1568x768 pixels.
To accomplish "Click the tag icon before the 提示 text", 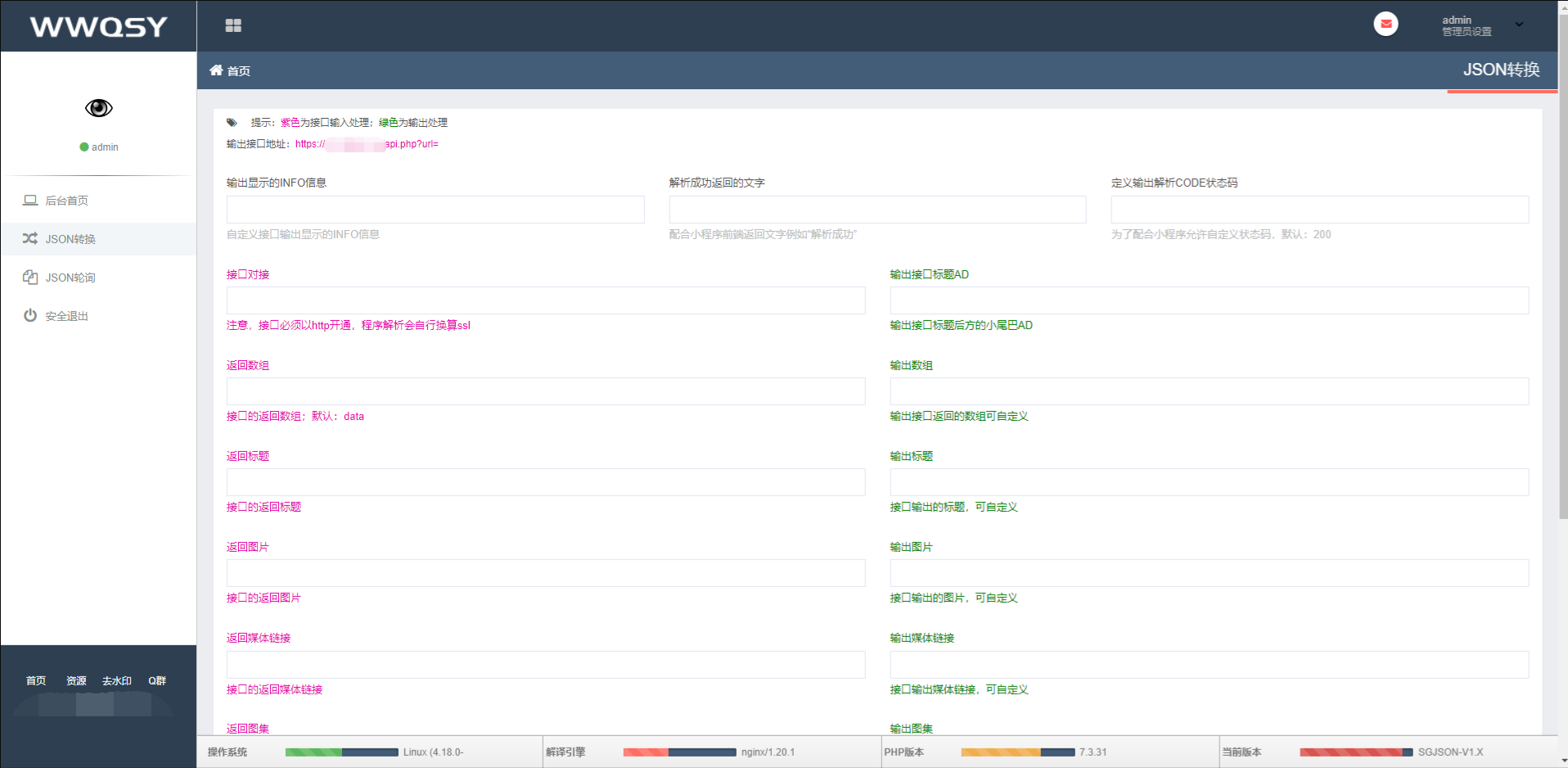I will (x=232, y=122).
